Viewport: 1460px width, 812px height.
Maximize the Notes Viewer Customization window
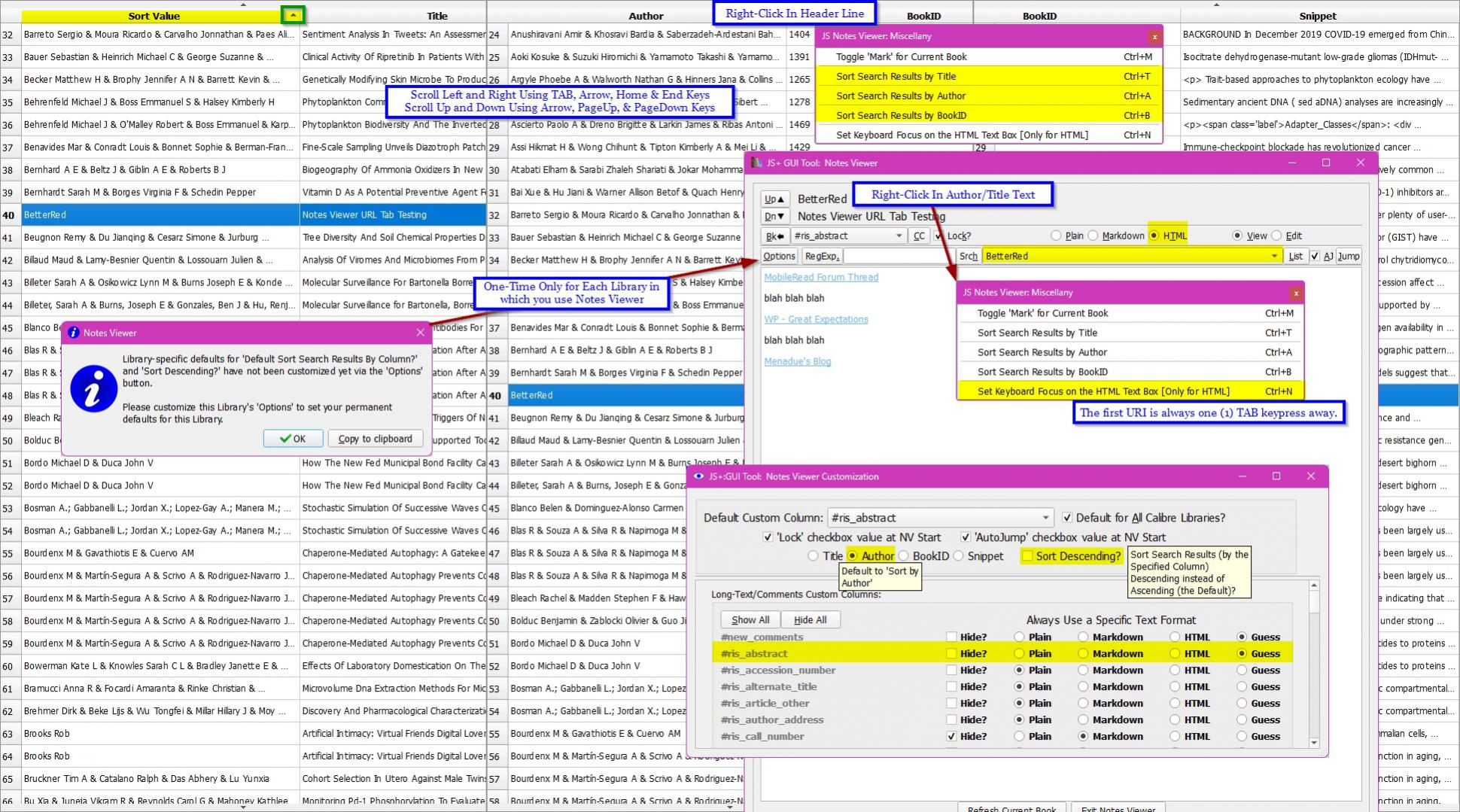(x=1276, y=476)
